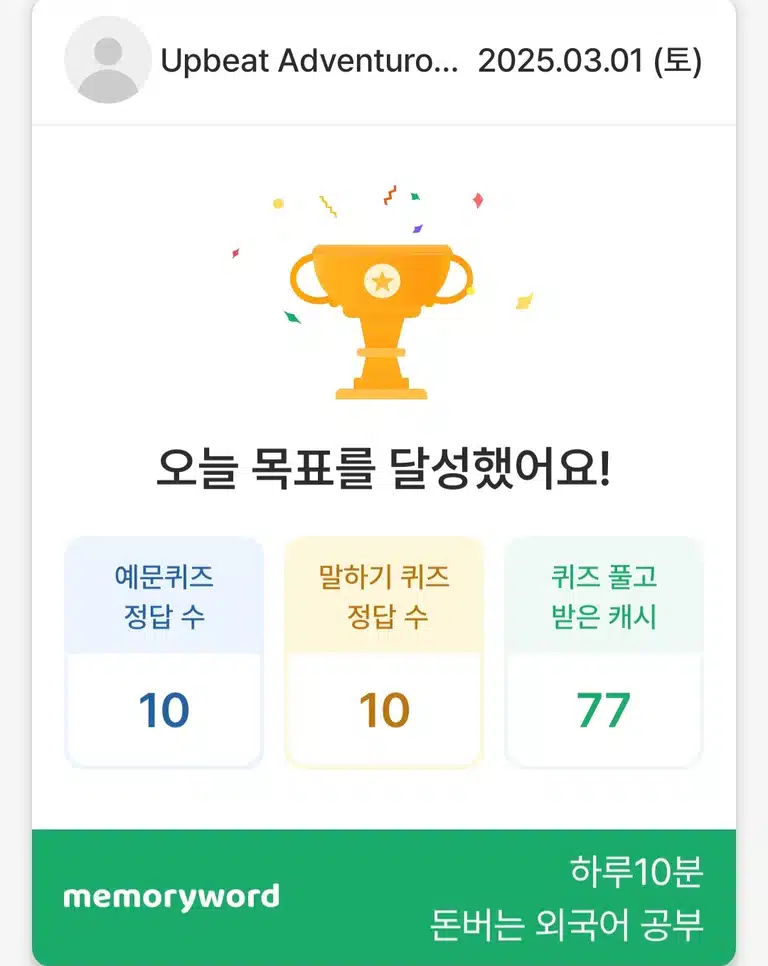Screen dimensions: 768x966
Task: Open the 퀴즈 풀고 받은 캐시 card
Action: coord(604,652)
